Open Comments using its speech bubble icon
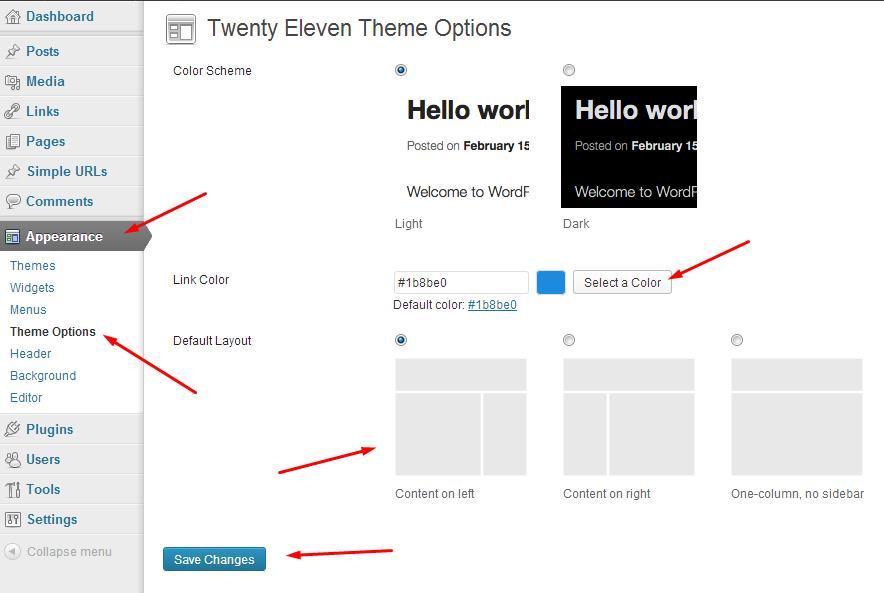The width and height of the screenshot is (884, 593). [x=14, y=201]
